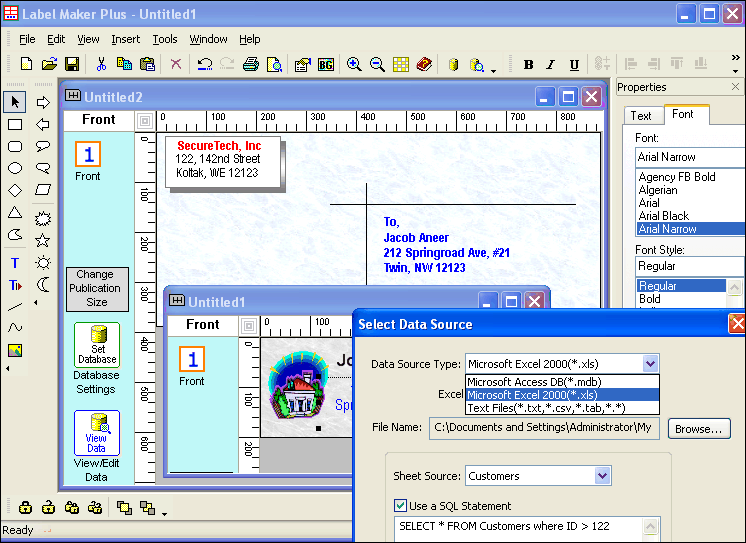This screenshot has height=543, width=746.
Task: Select the blue Text tool
Action: (15, 264)
